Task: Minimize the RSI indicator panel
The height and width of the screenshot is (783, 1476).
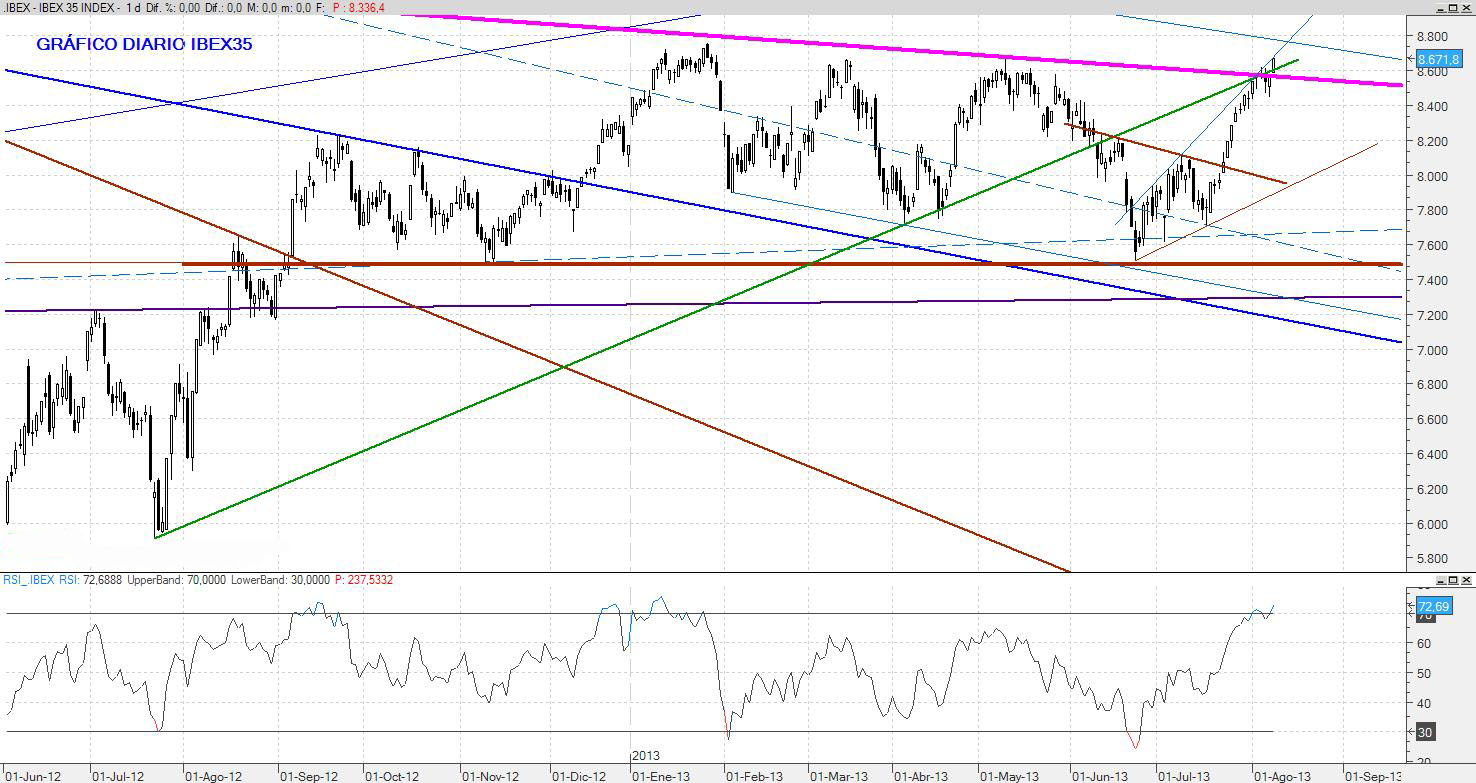Action: click(x=1441, y=580)
